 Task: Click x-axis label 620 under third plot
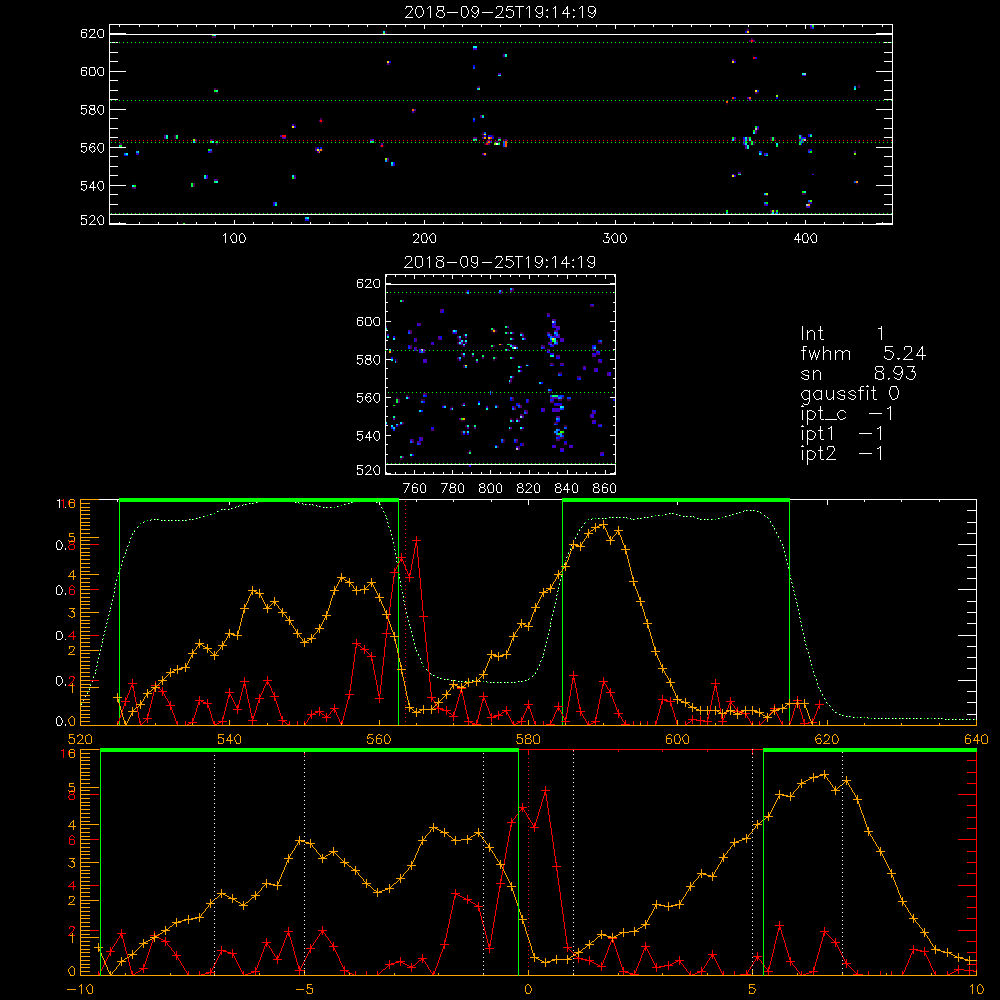[x=827, y=740]
